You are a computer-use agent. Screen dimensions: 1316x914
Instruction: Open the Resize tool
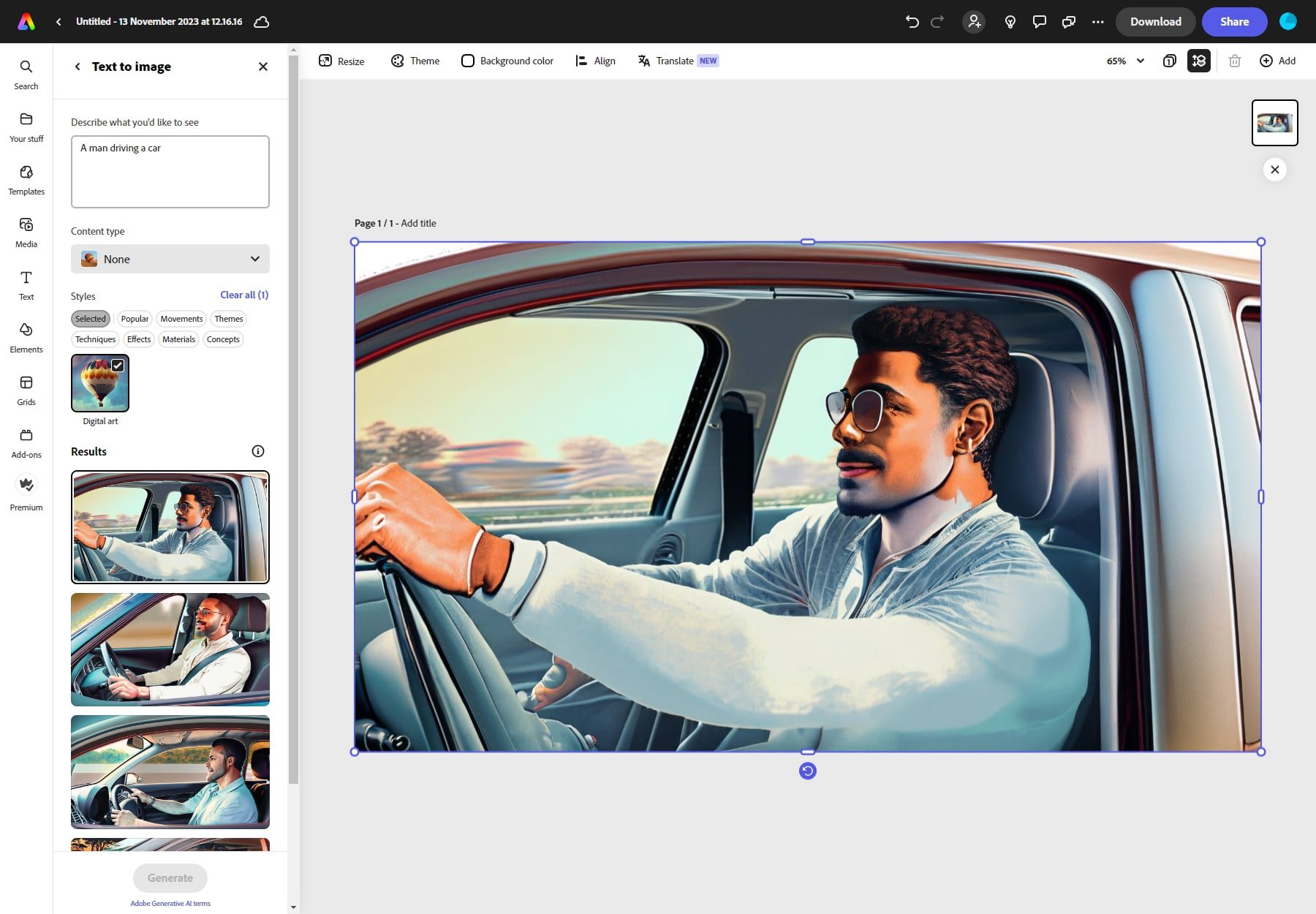[341, 61]
